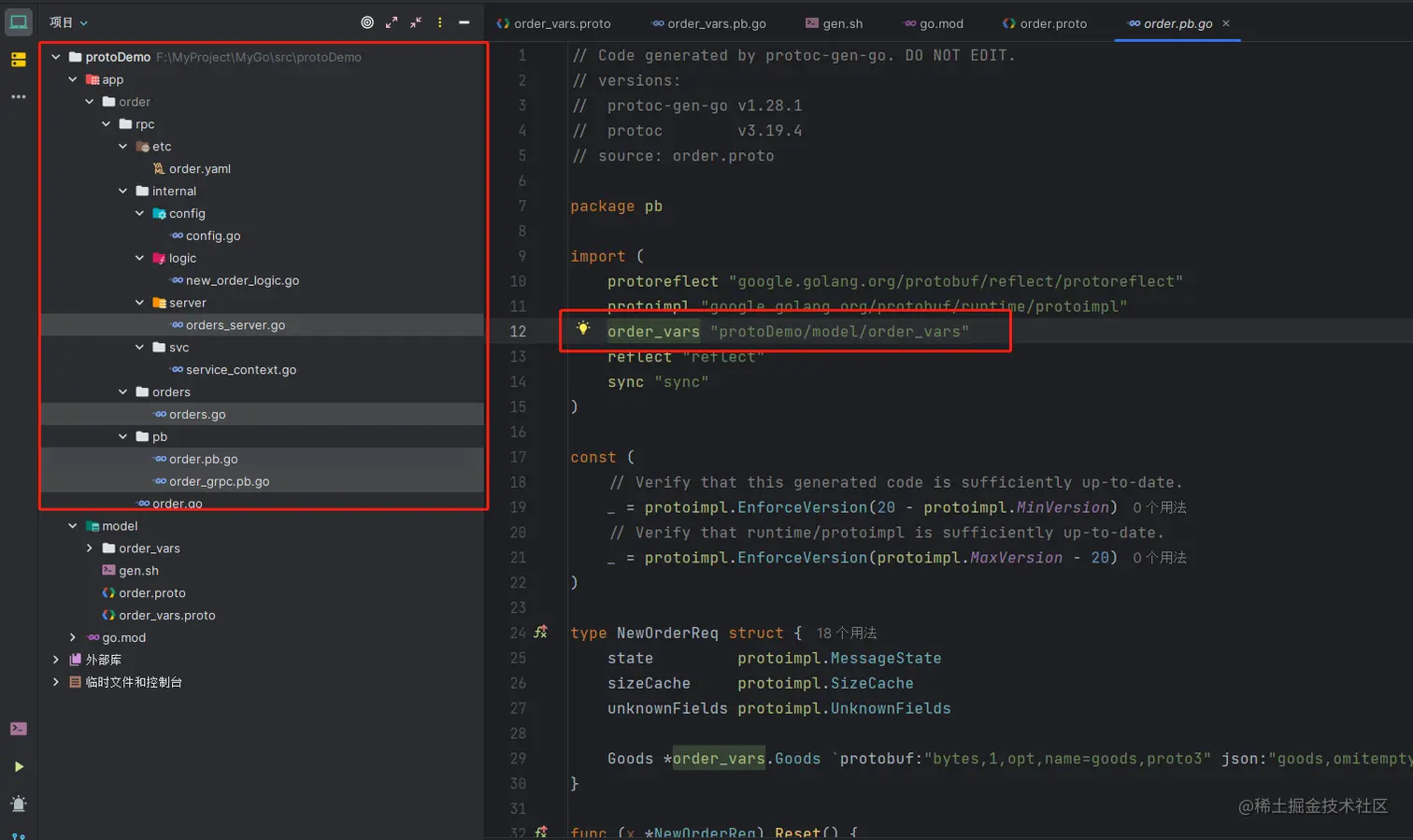
Task: Collapse the server folder
Action: point(140,303)
